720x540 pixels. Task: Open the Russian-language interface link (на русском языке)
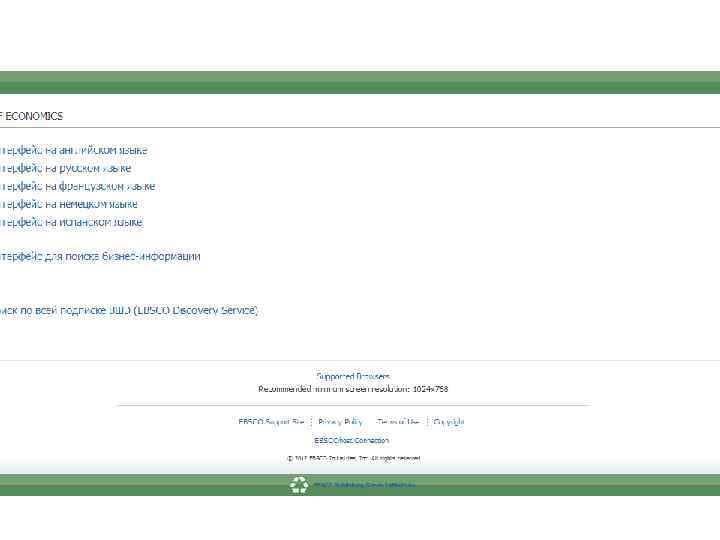coord(65,169)
